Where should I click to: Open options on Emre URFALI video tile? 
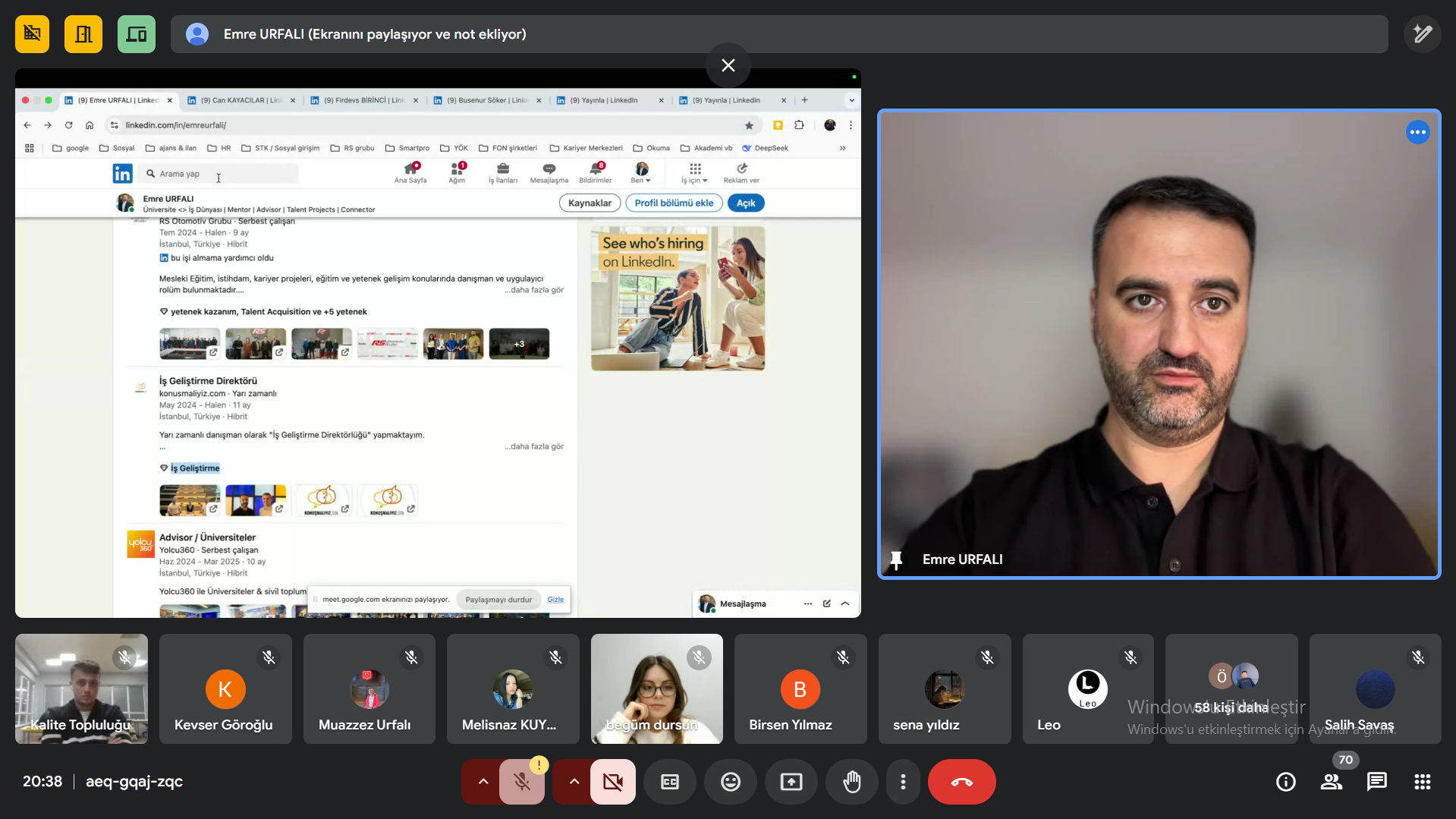pyautogui.click(x=1417, y=132)
